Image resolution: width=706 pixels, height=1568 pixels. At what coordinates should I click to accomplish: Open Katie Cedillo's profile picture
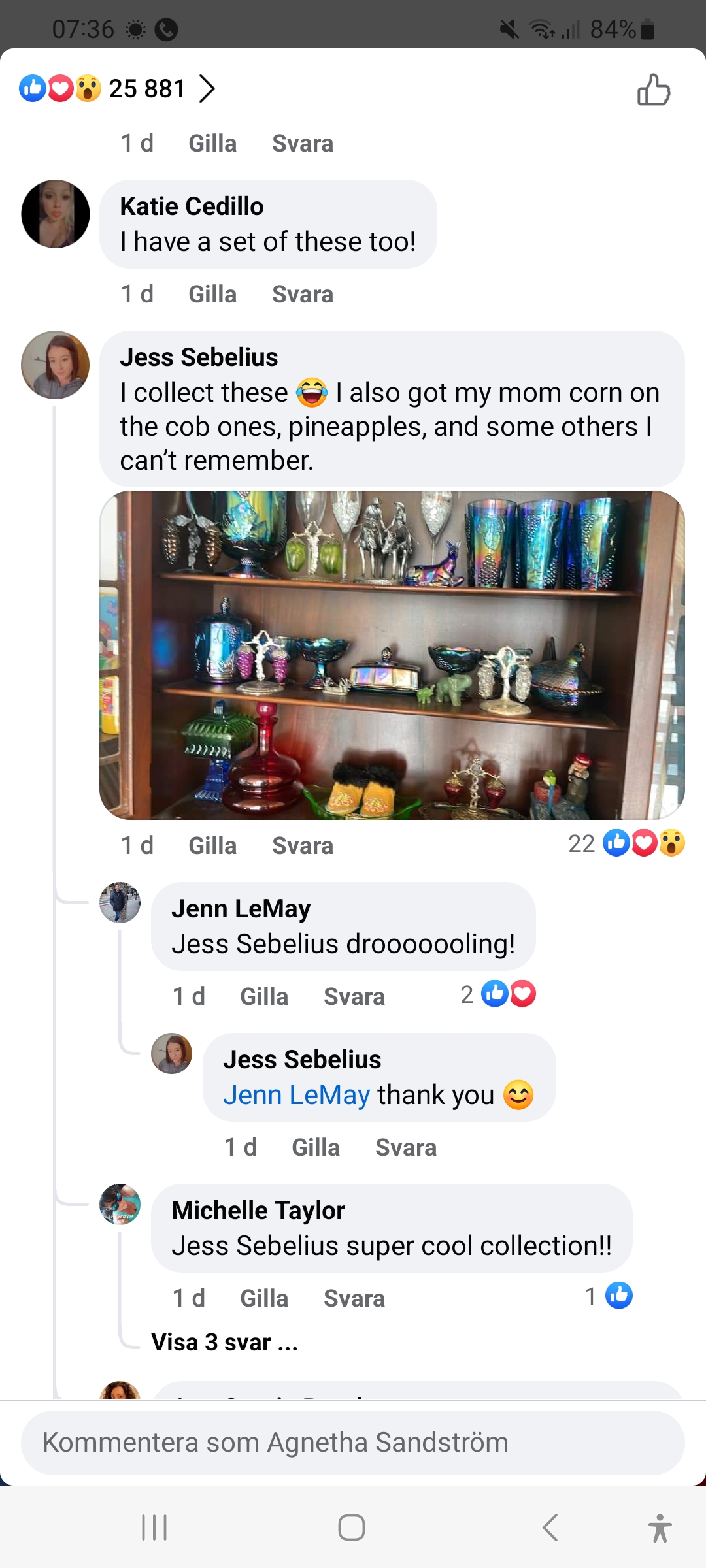coord(56,214)
